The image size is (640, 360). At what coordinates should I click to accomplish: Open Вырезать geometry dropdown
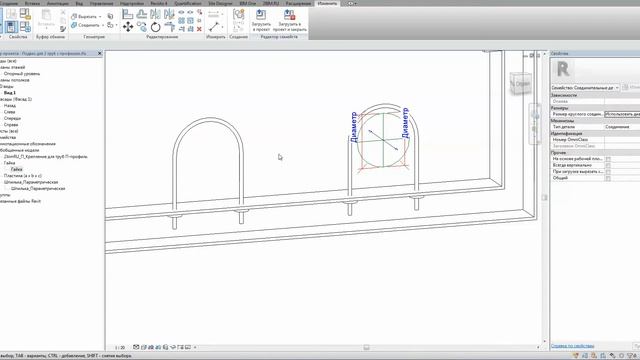pos(100,17)
